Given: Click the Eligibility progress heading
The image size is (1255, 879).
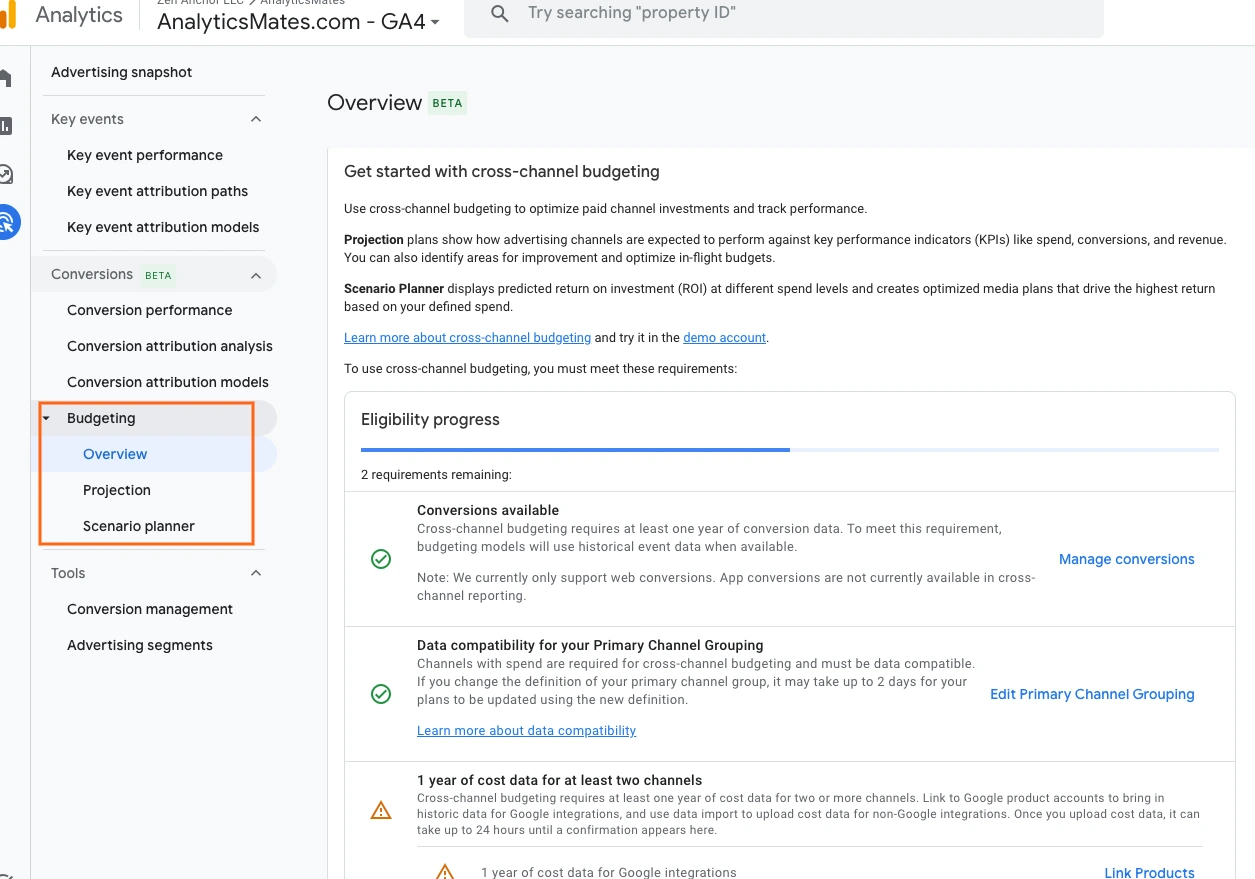Looking at the screenshot, I should click(x=430, y=420).
